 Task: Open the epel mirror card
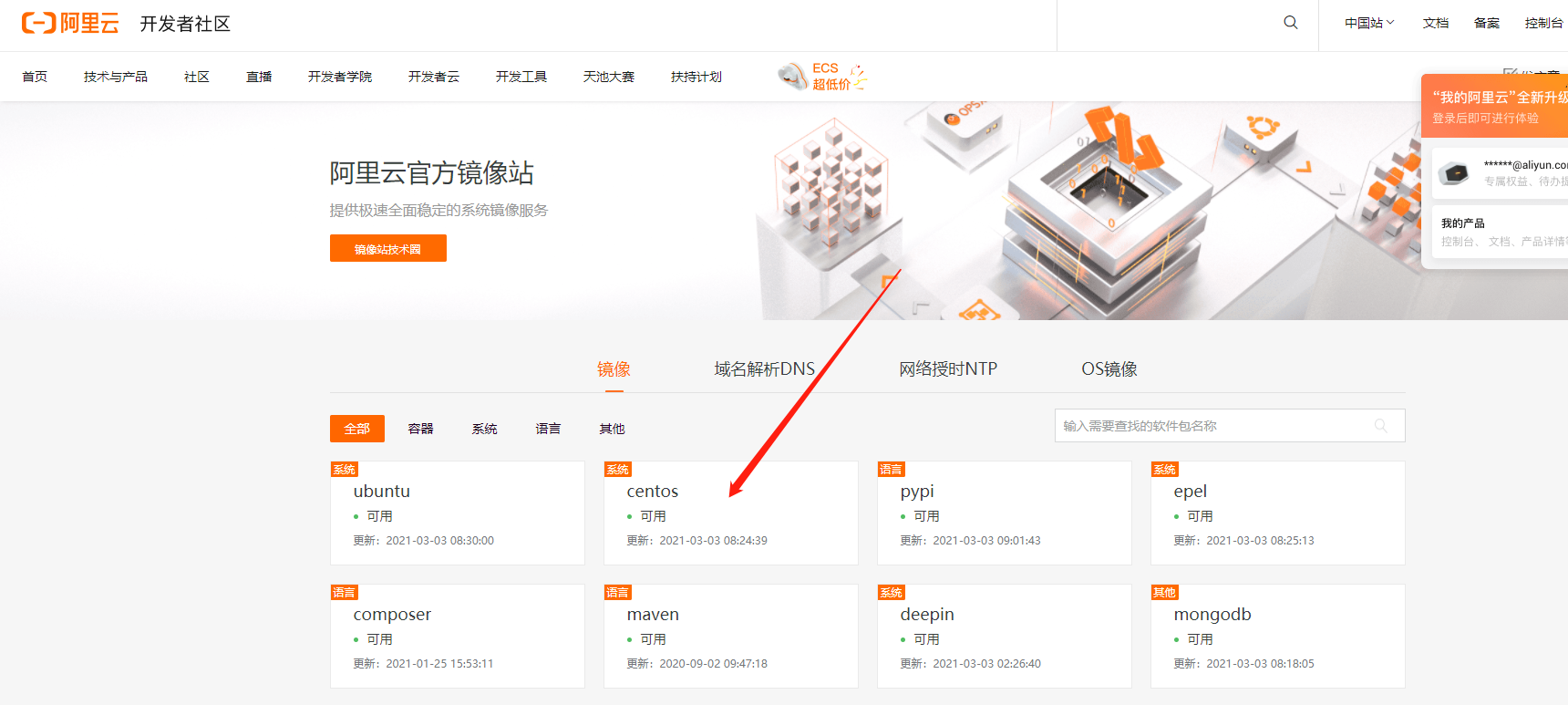pyautogui.click(x=1278, y=513)
